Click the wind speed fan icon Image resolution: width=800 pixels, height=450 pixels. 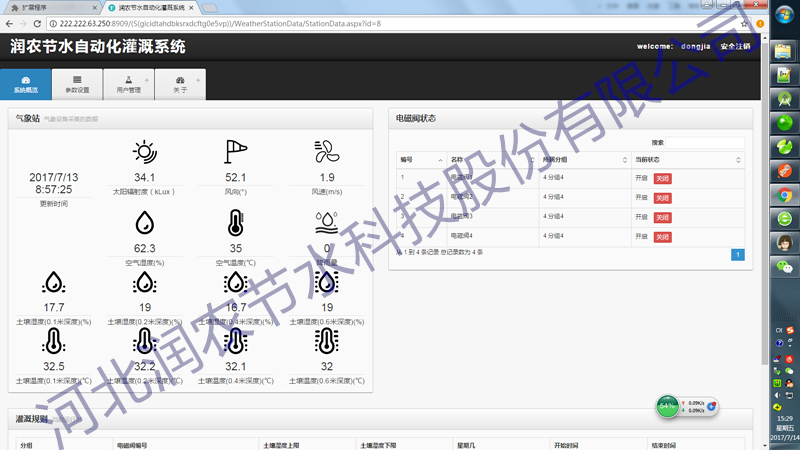[326, 152]
